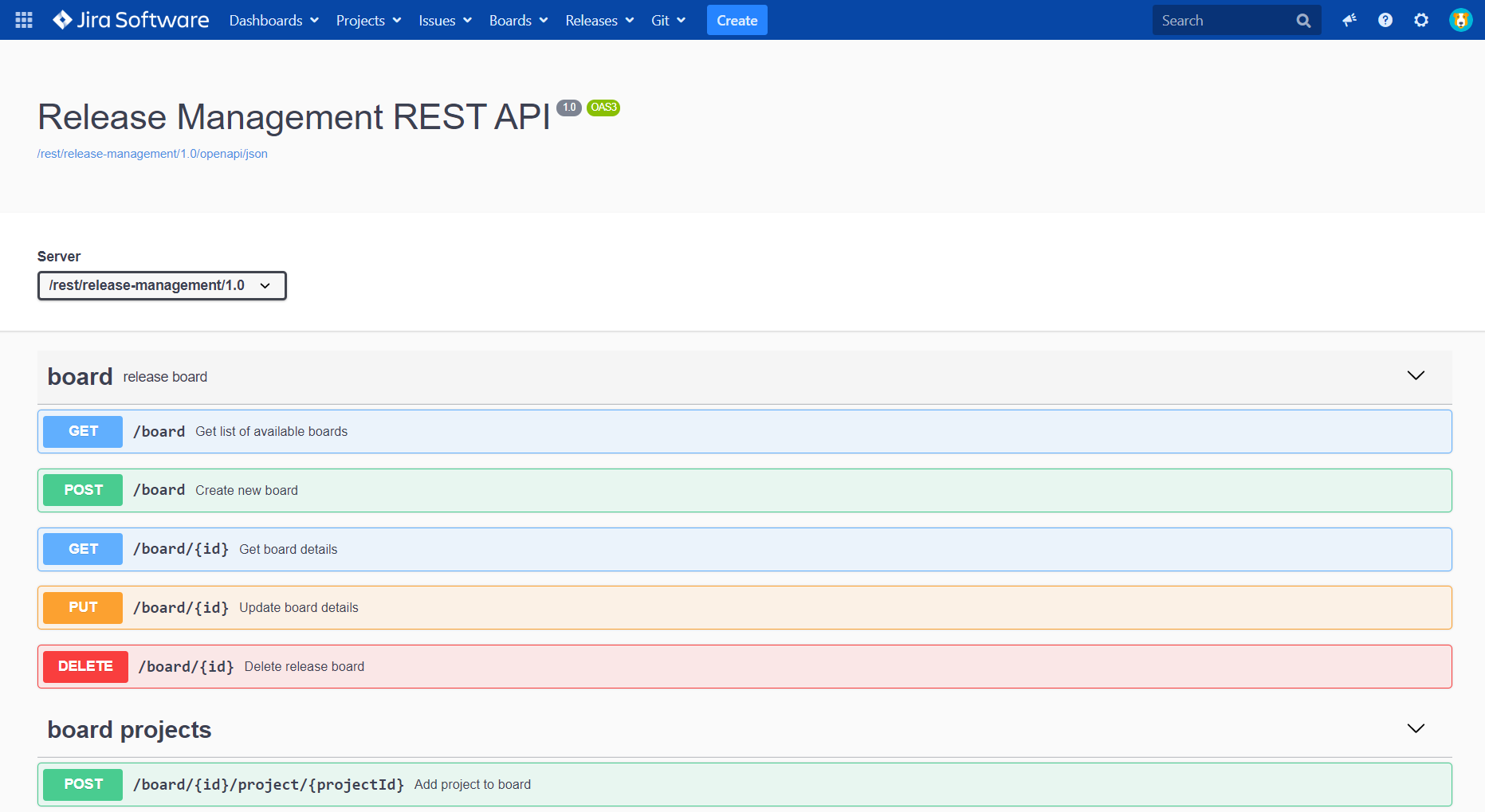
Task: Focus the Search input field
Action: [x=1224, y=21]
